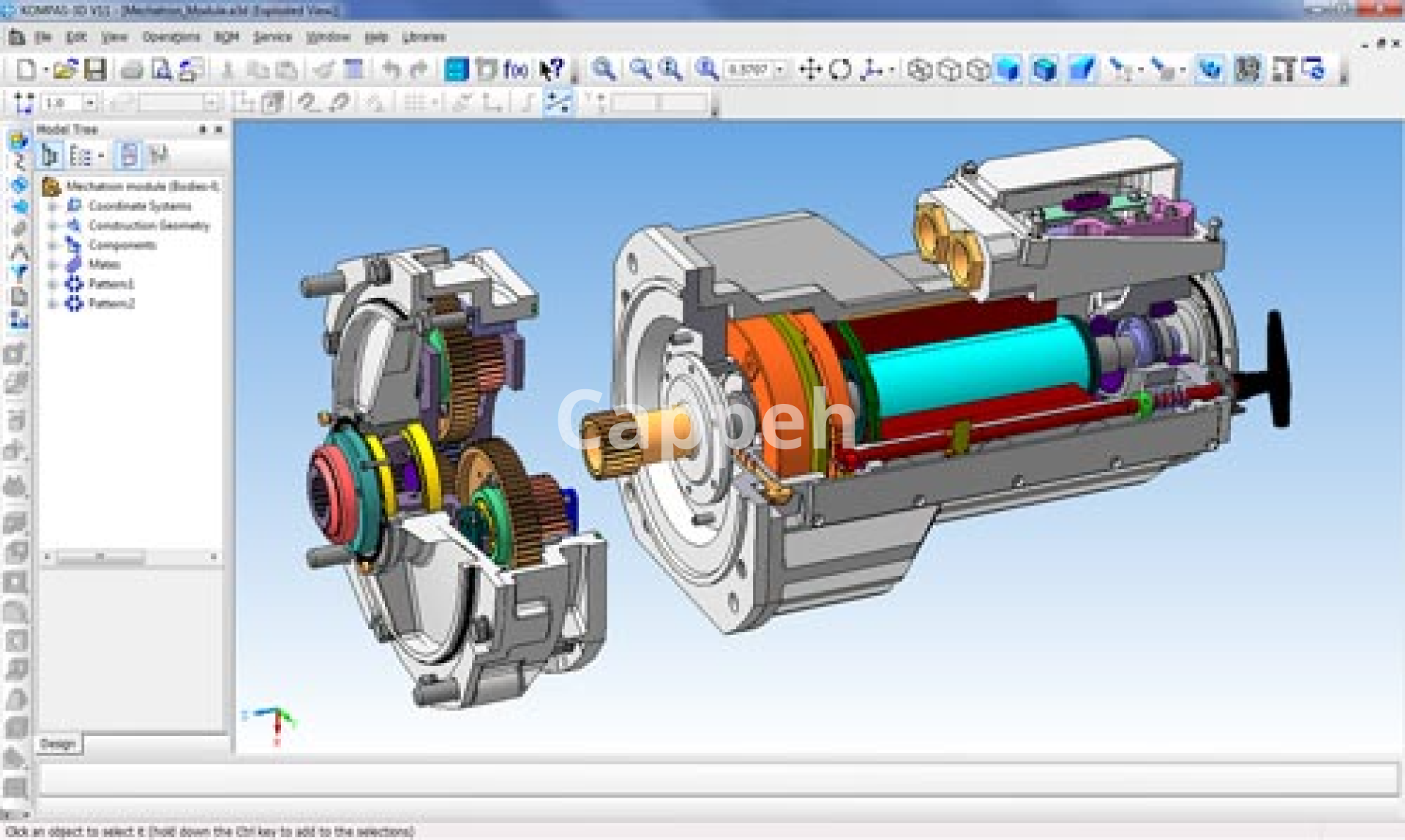Select Pattern2 in the model tree
The image size is (1405, 840).
pos(111,304)
